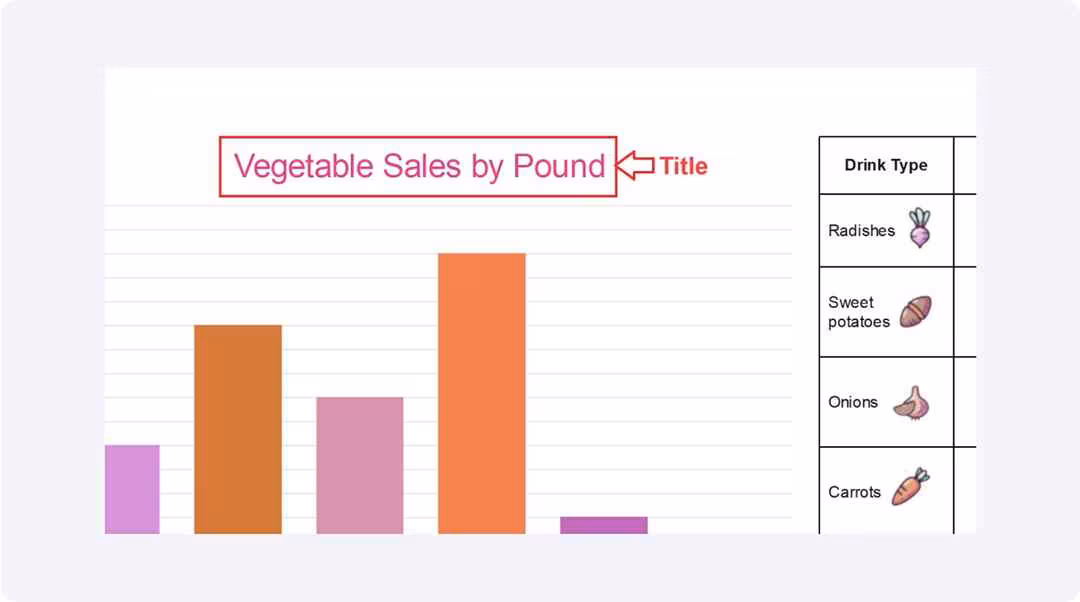The image size is (1080, 602).
Task: Select the "Vegetable Sales by Pound" chart title
Action: [419, 166]
